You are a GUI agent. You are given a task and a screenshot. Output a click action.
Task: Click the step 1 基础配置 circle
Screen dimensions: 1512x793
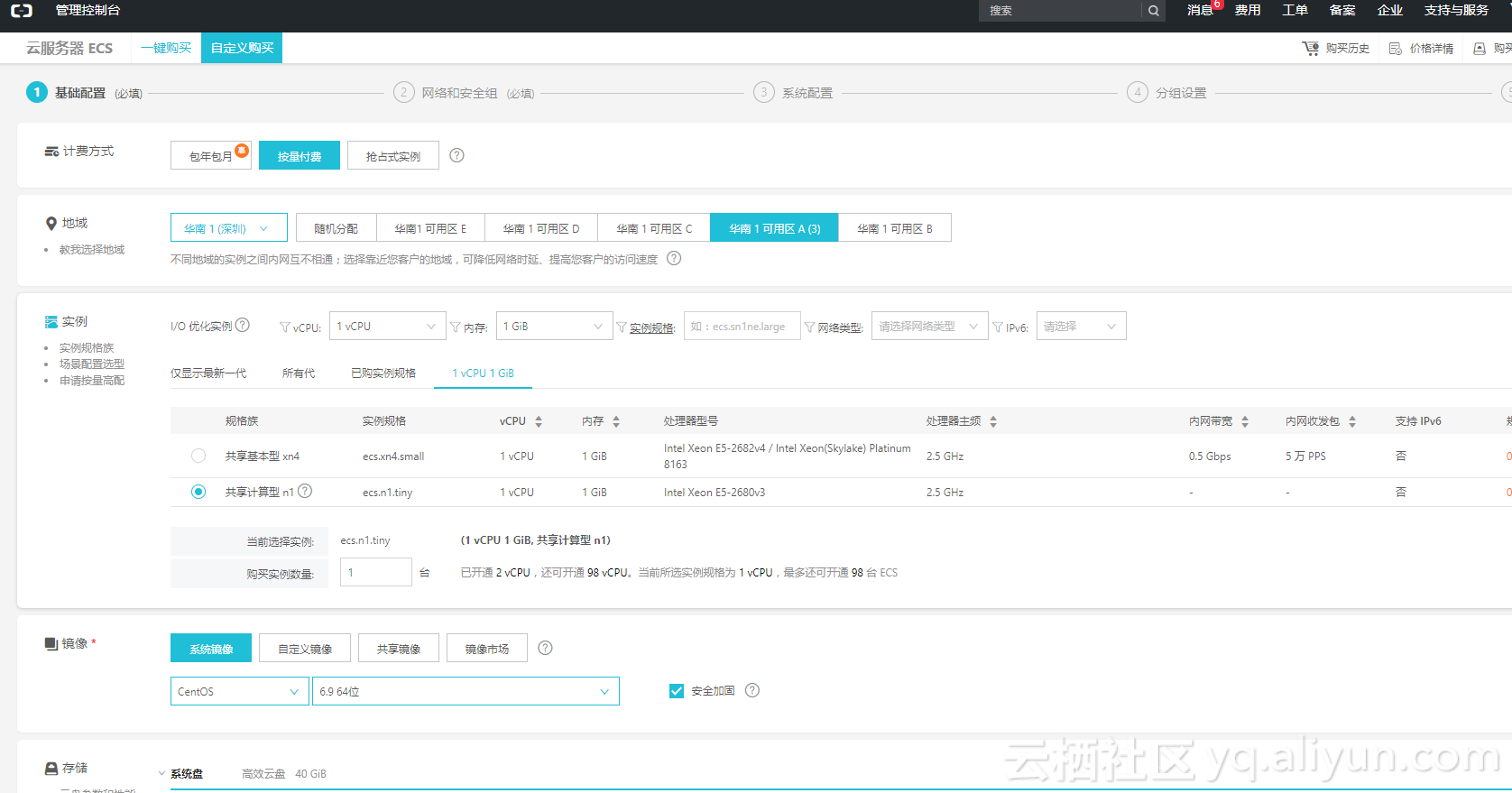37,92
